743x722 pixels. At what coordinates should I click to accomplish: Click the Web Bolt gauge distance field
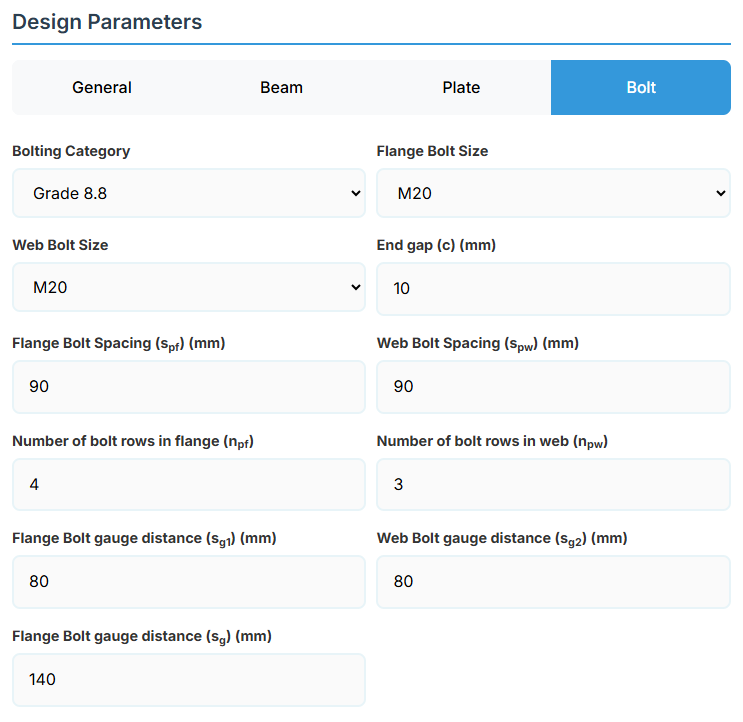coord(553,581)
